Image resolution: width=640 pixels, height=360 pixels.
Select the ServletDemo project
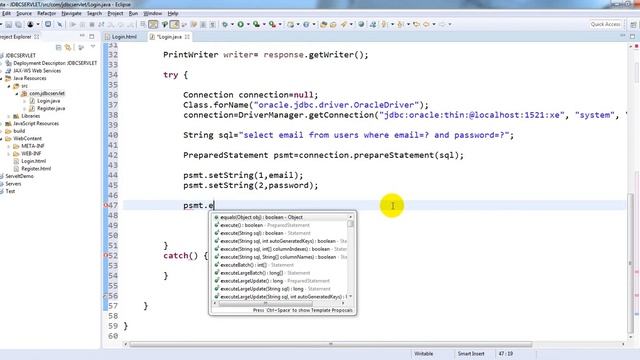19,176
